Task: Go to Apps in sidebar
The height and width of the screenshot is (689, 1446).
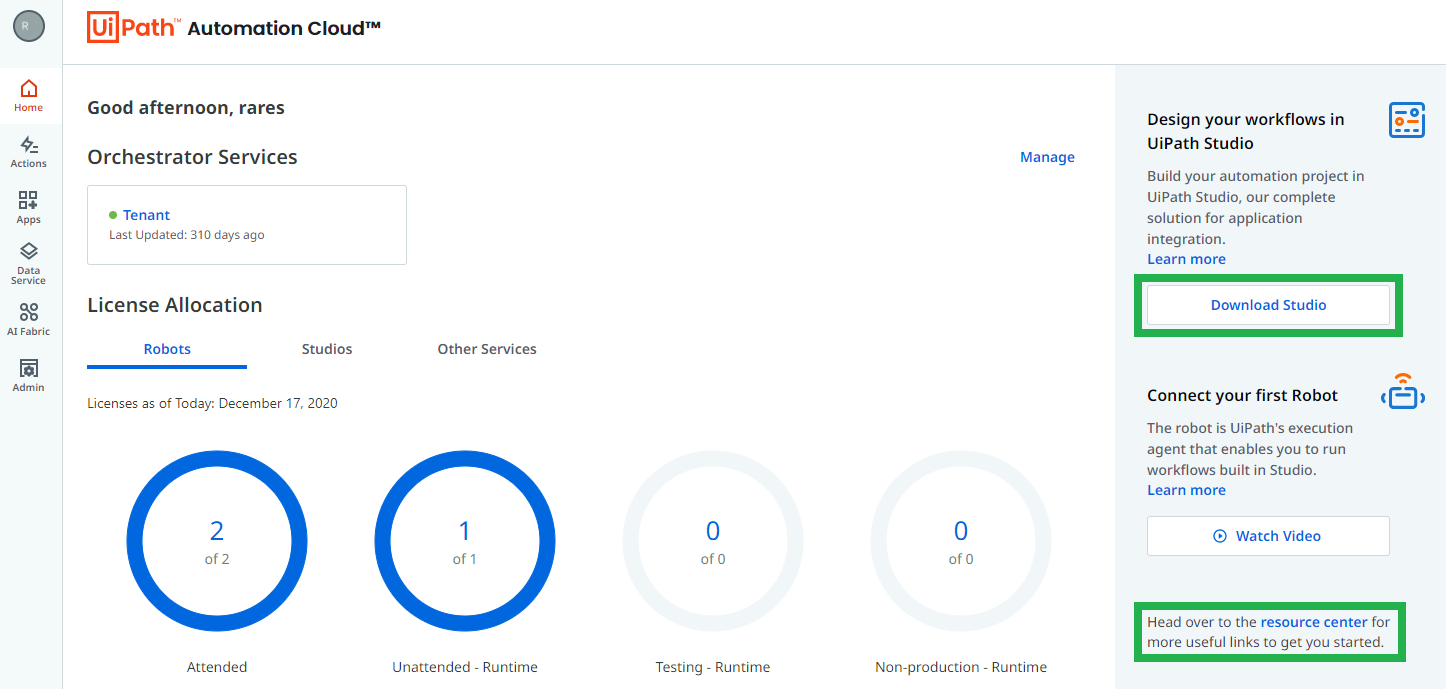Action: coord(29,207)
